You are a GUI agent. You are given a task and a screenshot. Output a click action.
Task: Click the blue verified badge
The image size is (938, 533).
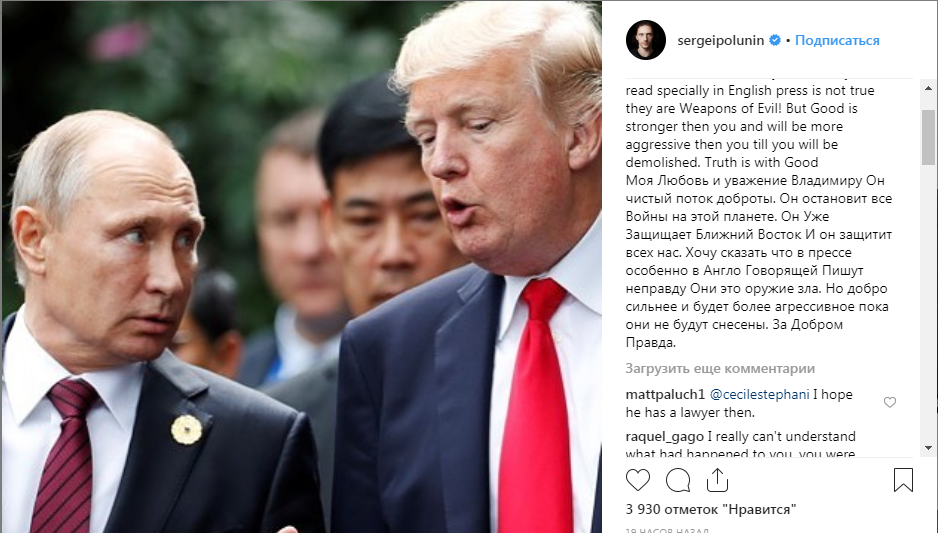pos(775,40)
